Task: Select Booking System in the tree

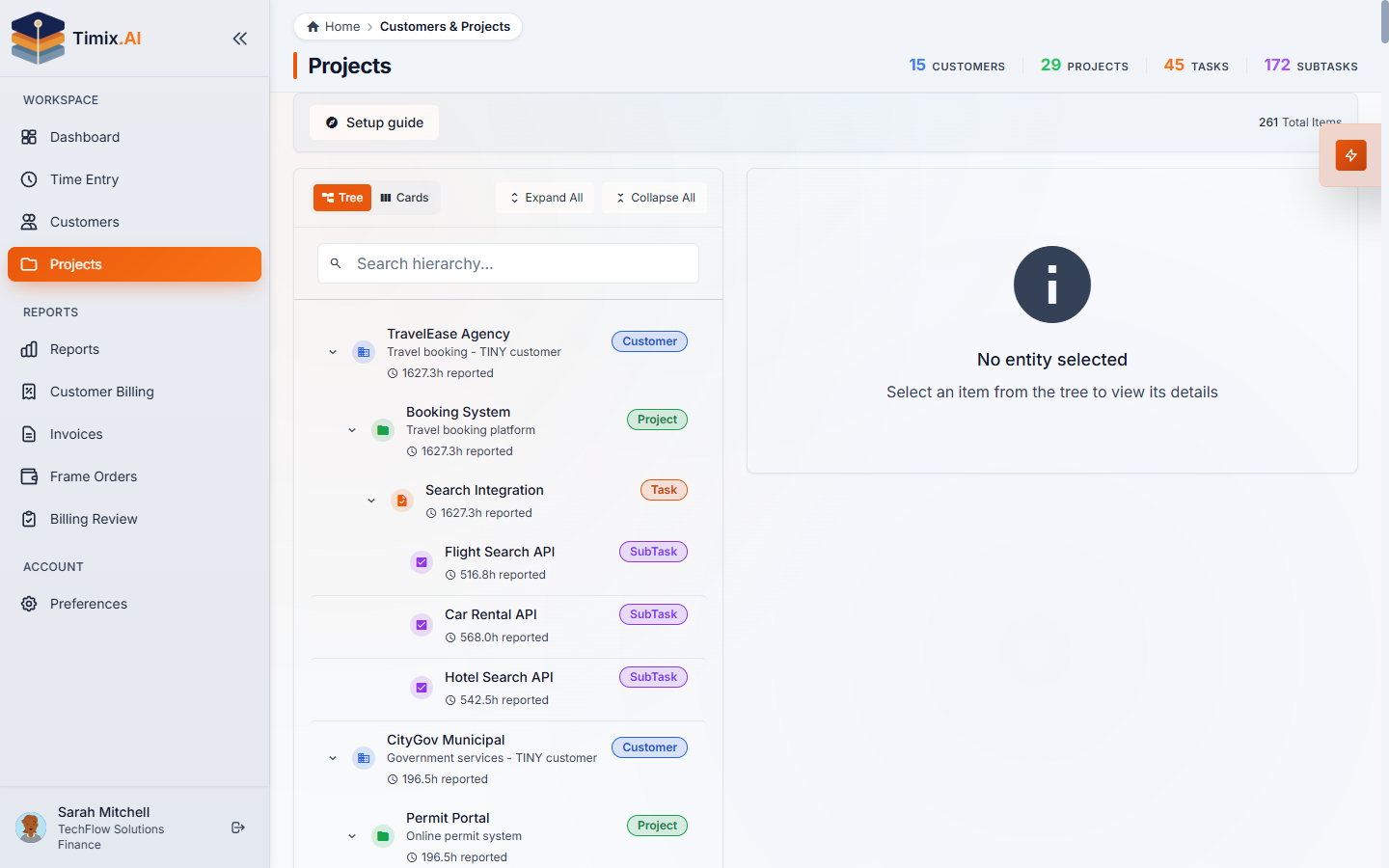Action: coord(458,412)
